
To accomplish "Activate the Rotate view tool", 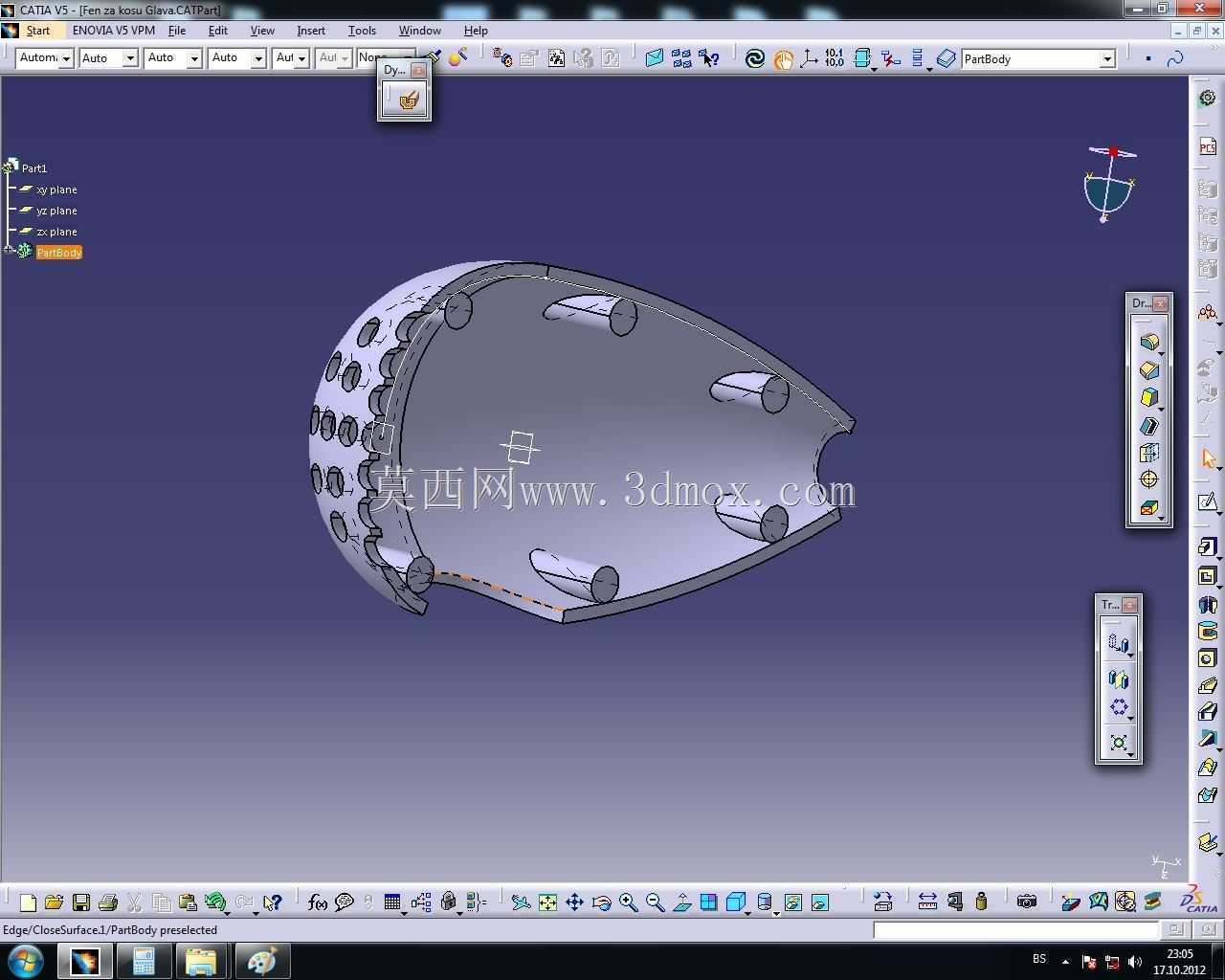I will (601, 902).
